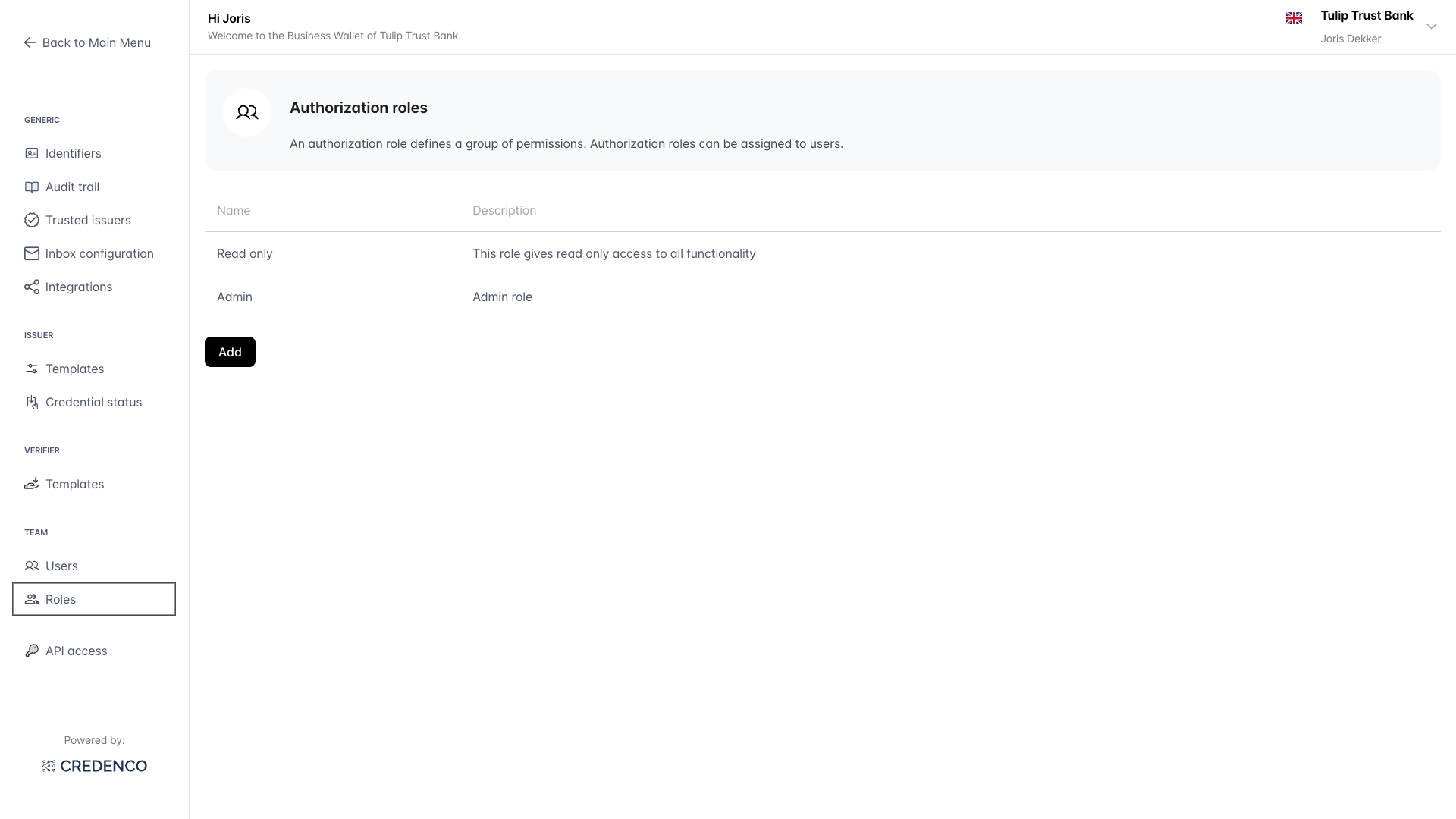Viewport: 1456px width, 819px height.
Task: Click the Users people icon in sidebar
Action: [32, 566]
